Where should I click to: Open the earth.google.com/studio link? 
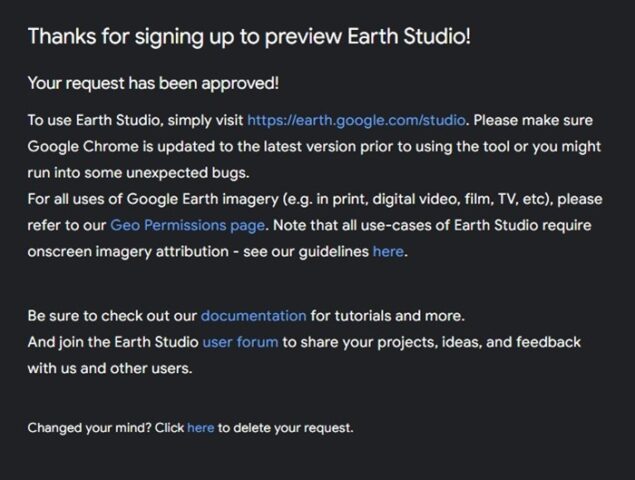tap(355, 120)
